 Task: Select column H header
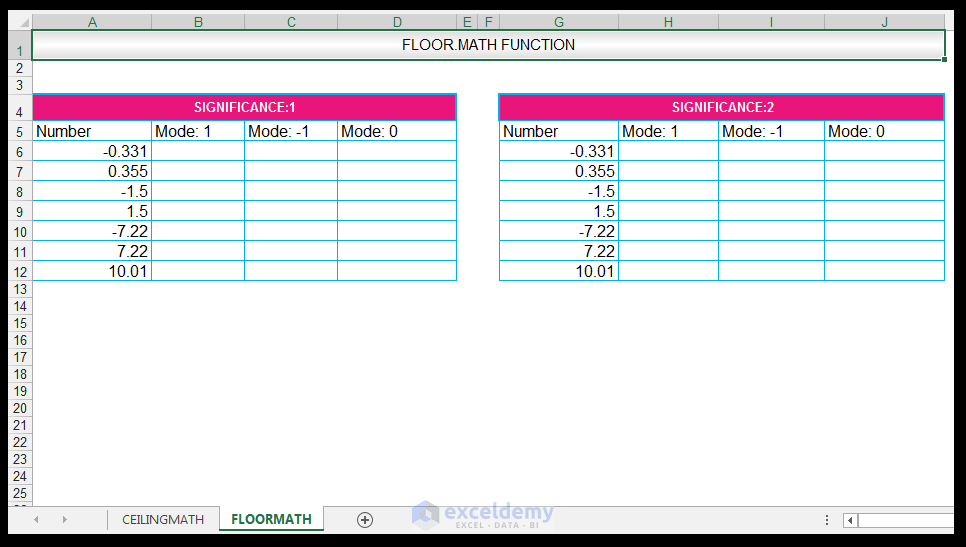pos(668,23)
